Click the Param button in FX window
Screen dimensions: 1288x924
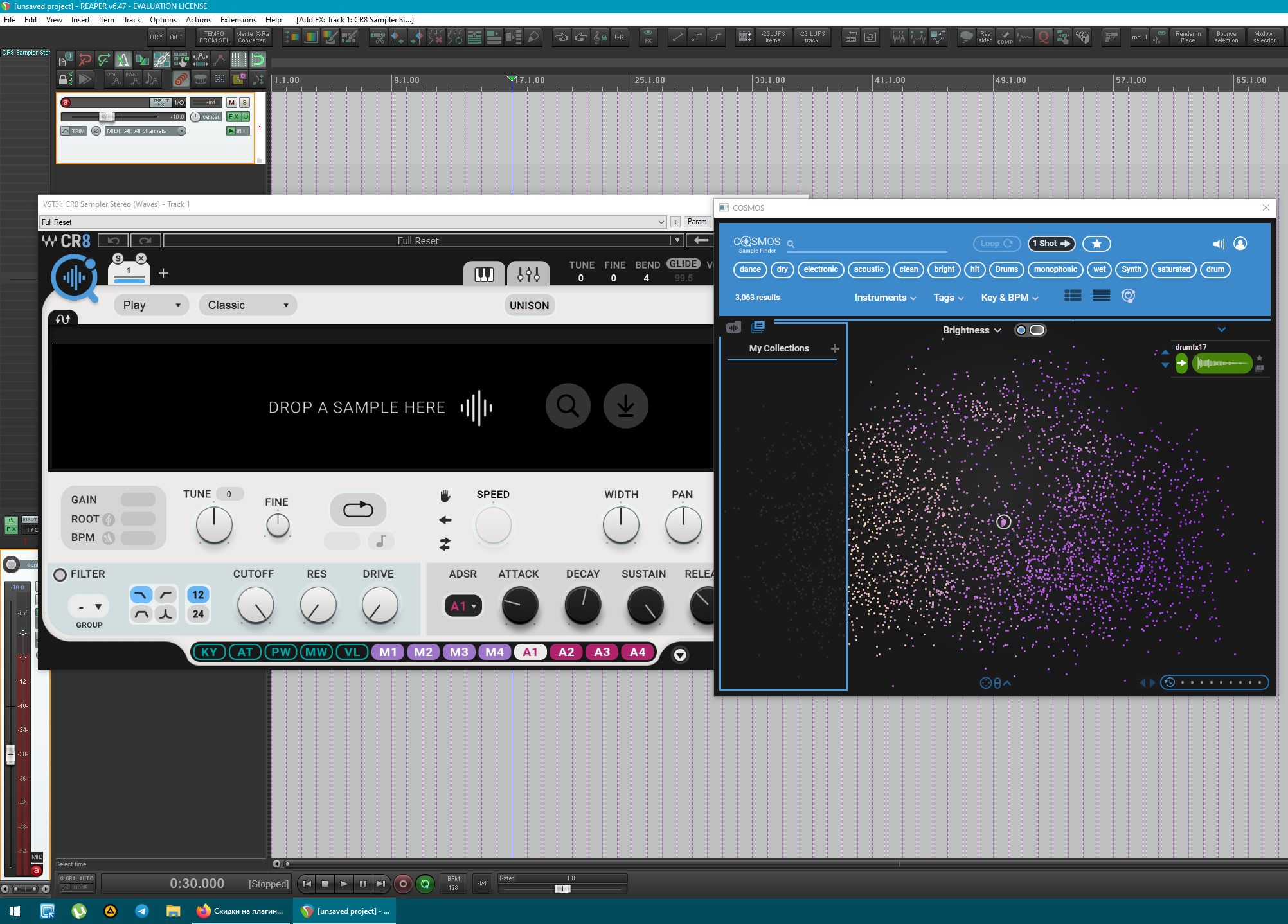click(697, 222)
